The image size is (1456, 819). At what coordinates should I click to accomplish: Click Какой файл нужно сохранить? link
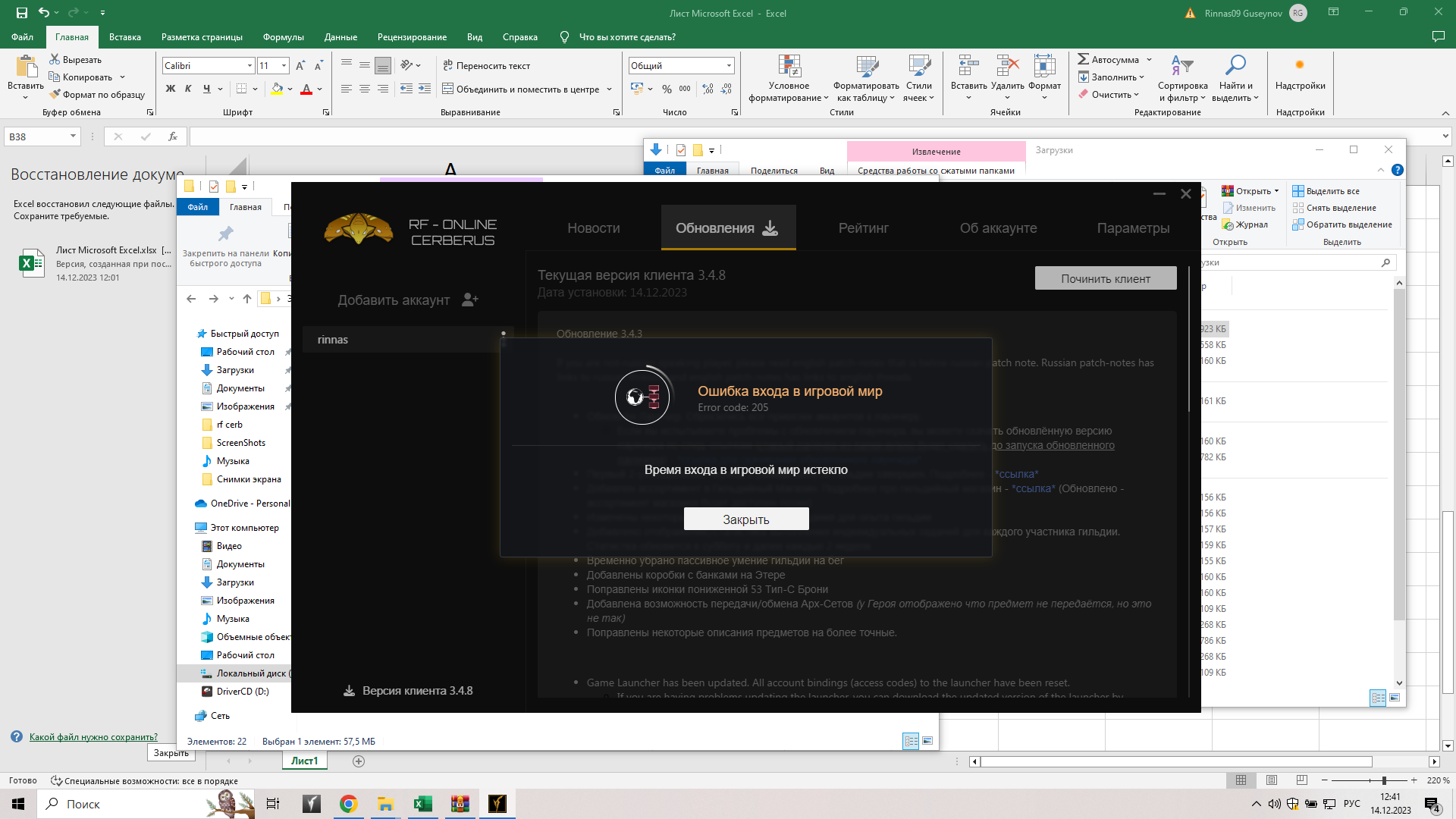(x=93, y=736)
